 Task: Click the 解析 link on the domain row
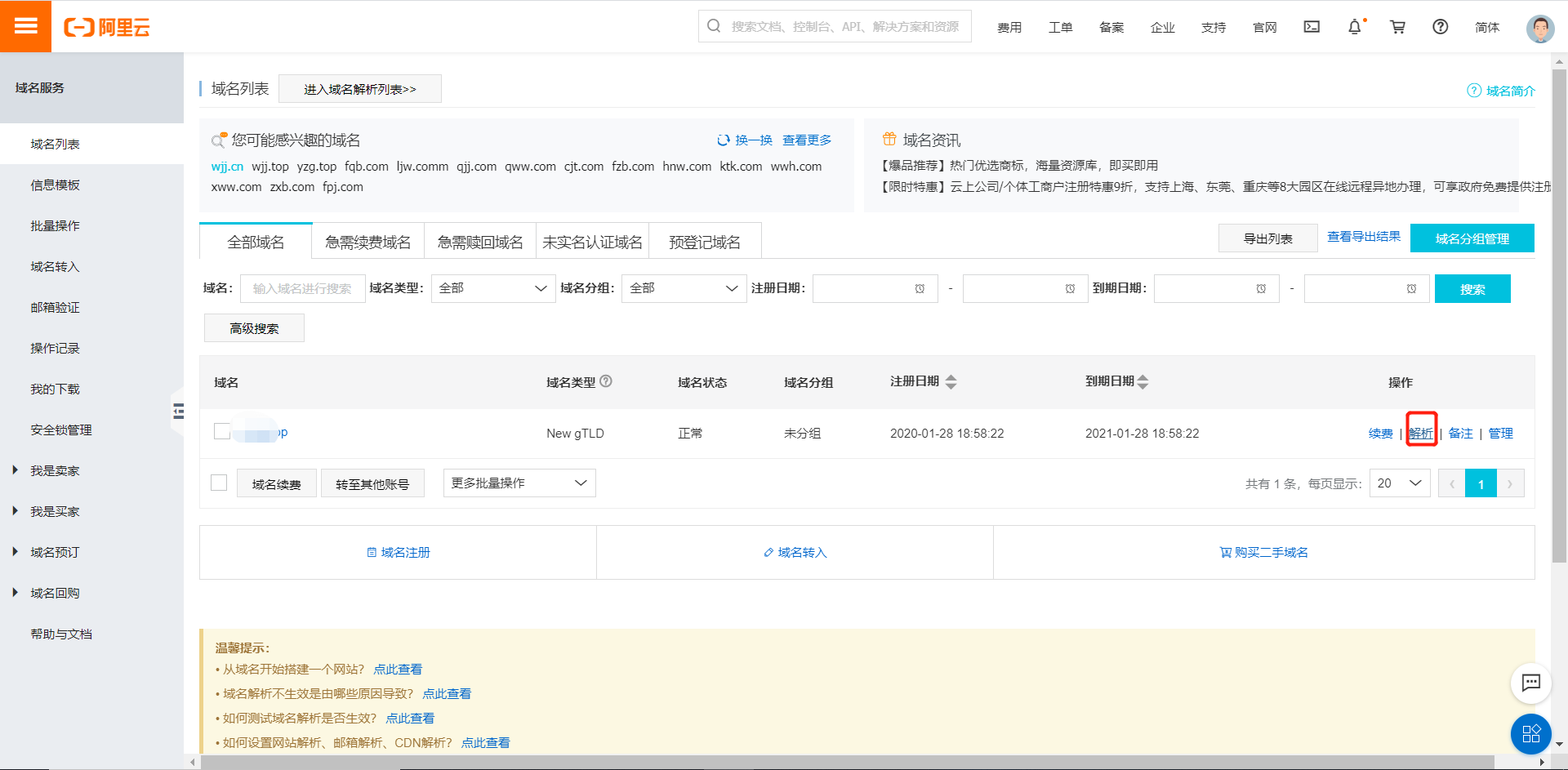click(1421, 434)
